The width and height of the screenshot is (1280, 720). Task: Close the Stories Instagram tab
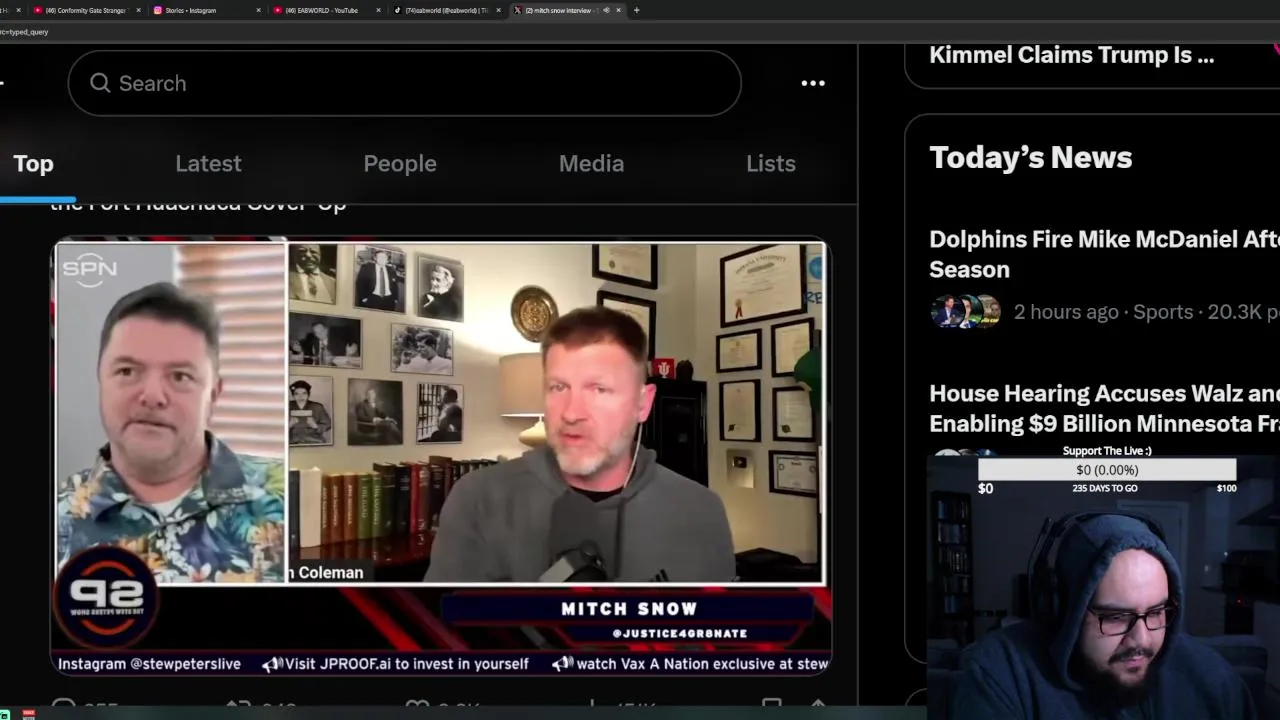258,10
